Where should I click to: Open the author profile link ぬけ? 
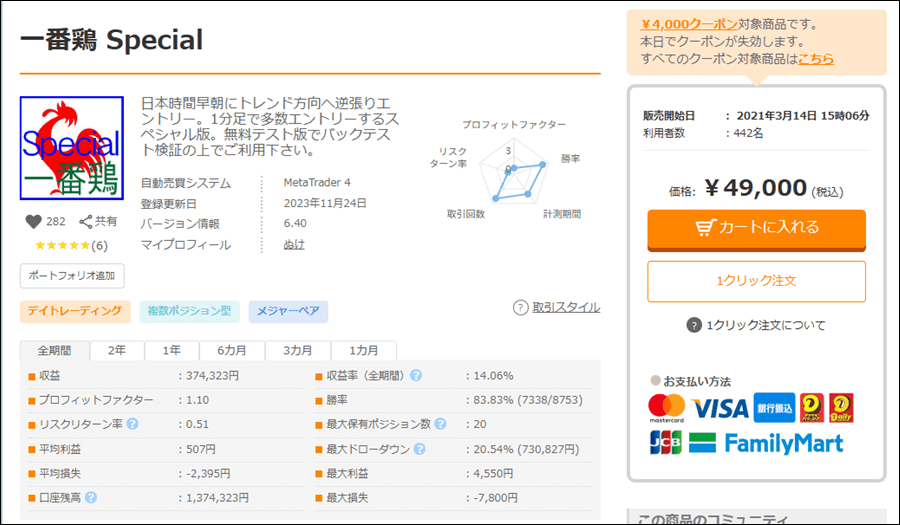(x=294, y=245)
